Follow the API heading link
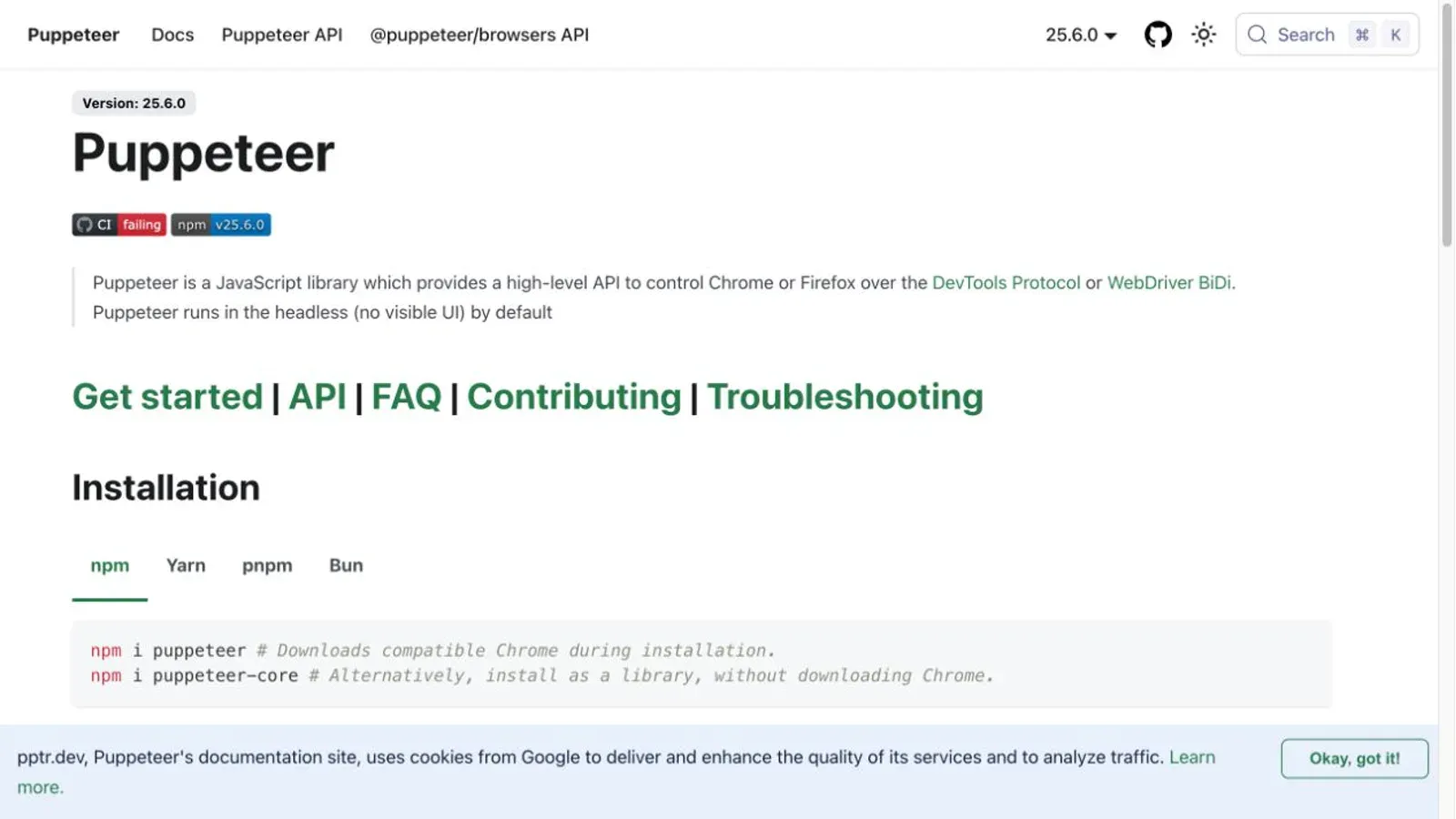The height and width of the screenshot is (819, 1456). point(318,397)
